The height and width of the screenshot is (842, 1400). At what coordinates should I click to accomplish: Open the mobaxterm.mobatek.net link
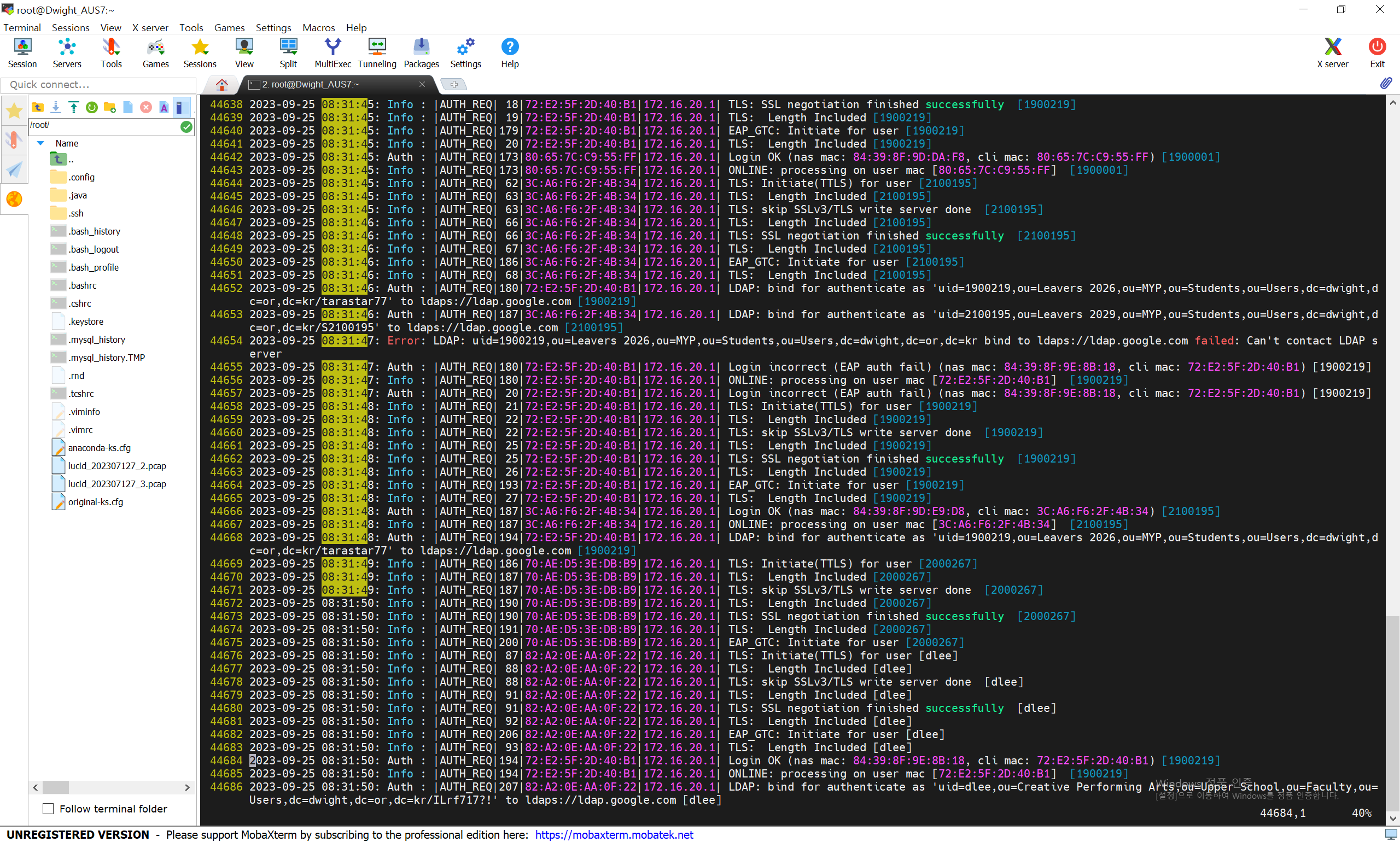[614, 835]
